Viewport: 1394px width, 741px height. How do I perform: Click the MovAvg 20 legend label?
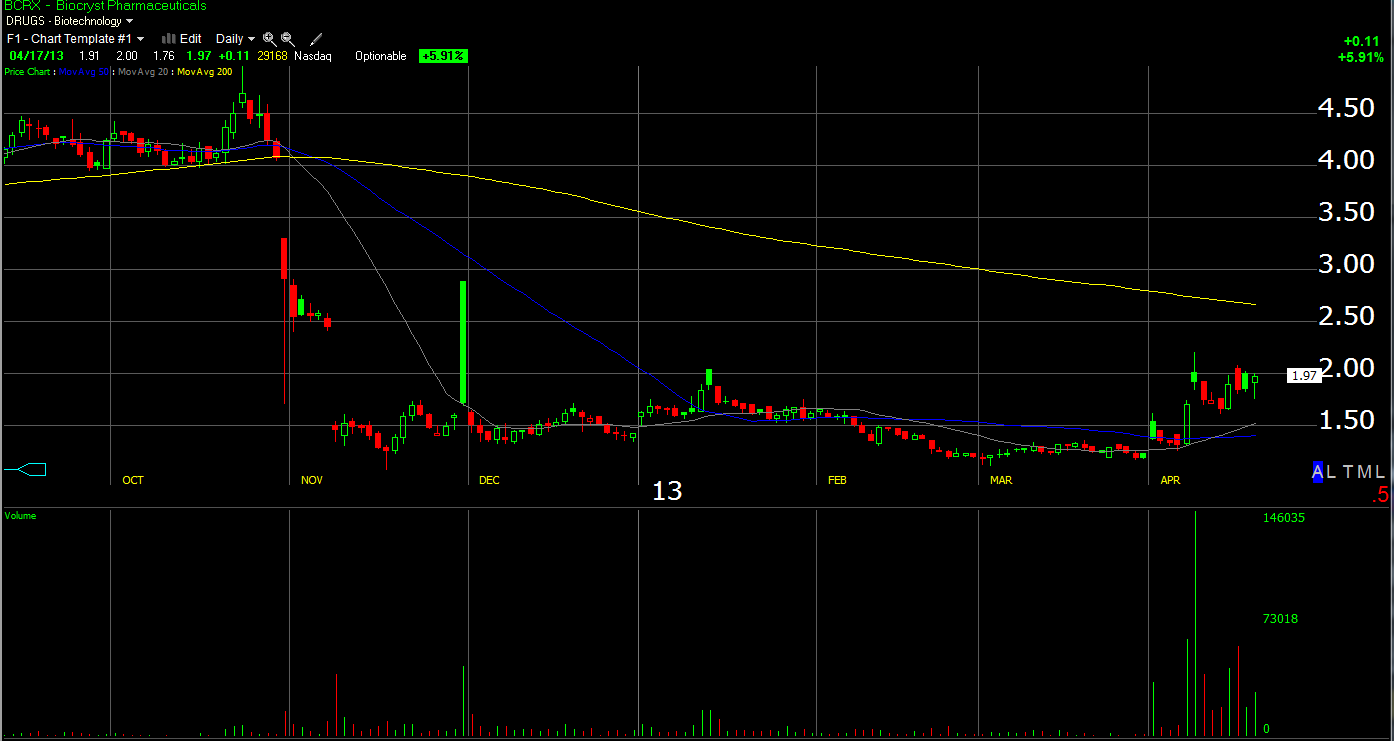coord(143,72)
